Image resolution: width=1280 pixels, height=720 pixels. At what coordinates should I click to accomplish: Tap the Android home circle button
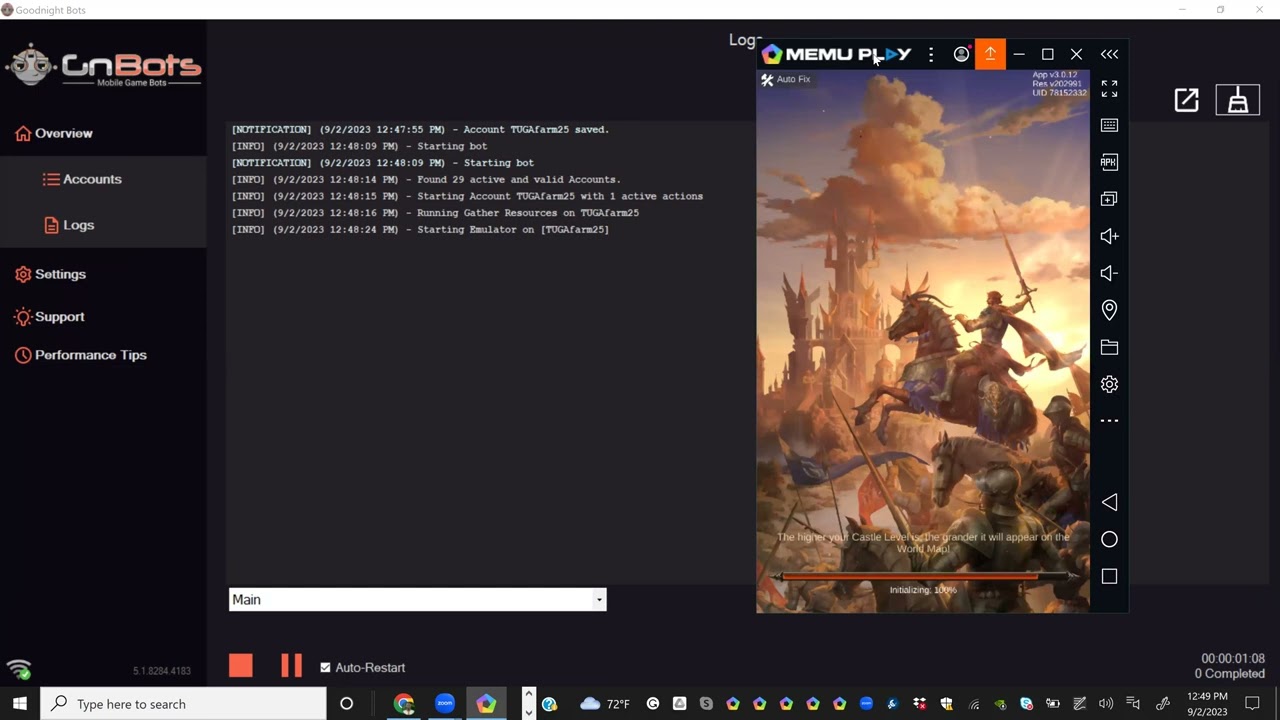pyautogui.click(x=1109, y=539)
